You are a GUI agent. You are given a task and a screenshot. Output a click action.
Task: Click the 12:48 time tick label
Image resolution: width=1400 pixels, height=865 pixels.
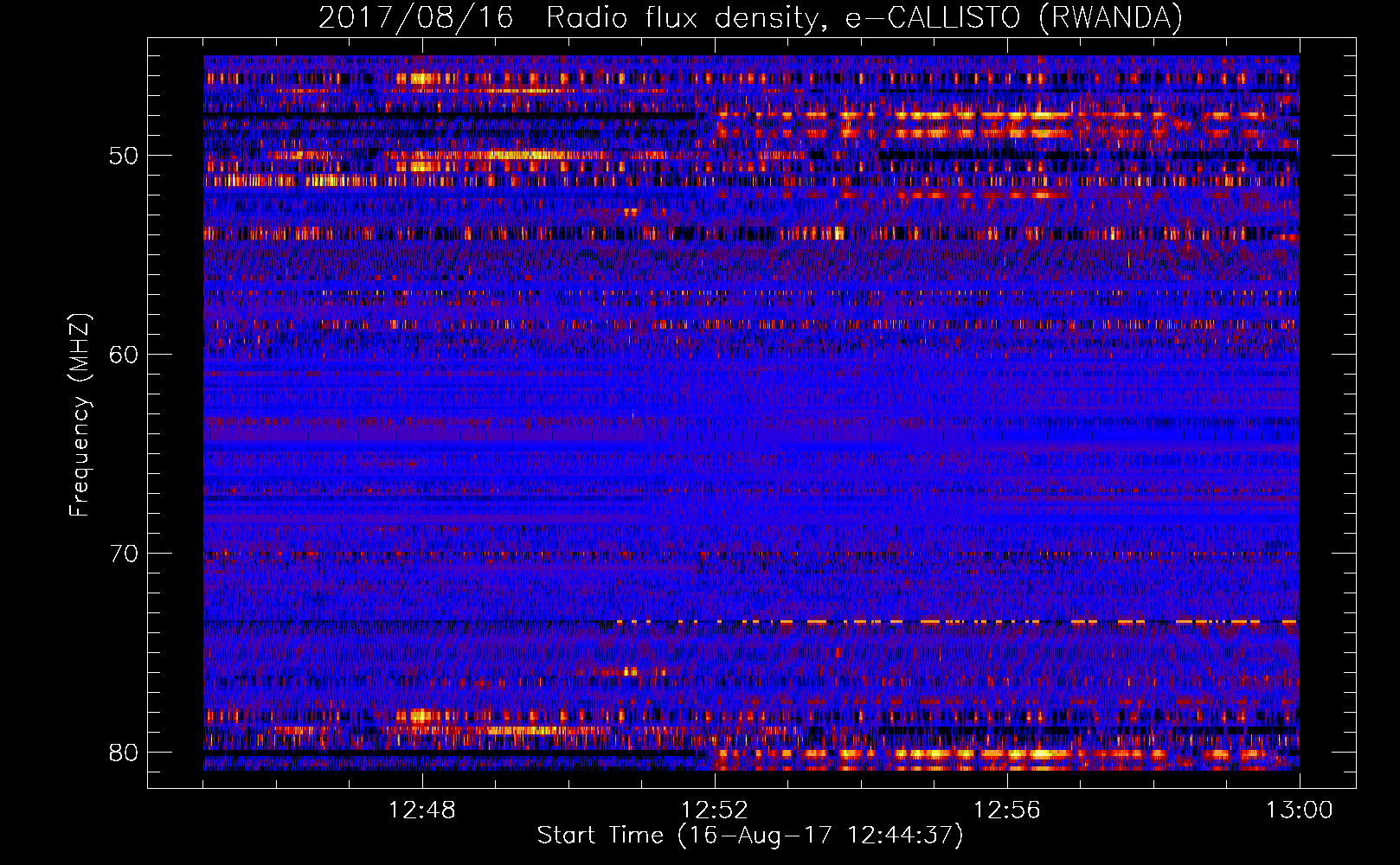(x=422, y=811)
